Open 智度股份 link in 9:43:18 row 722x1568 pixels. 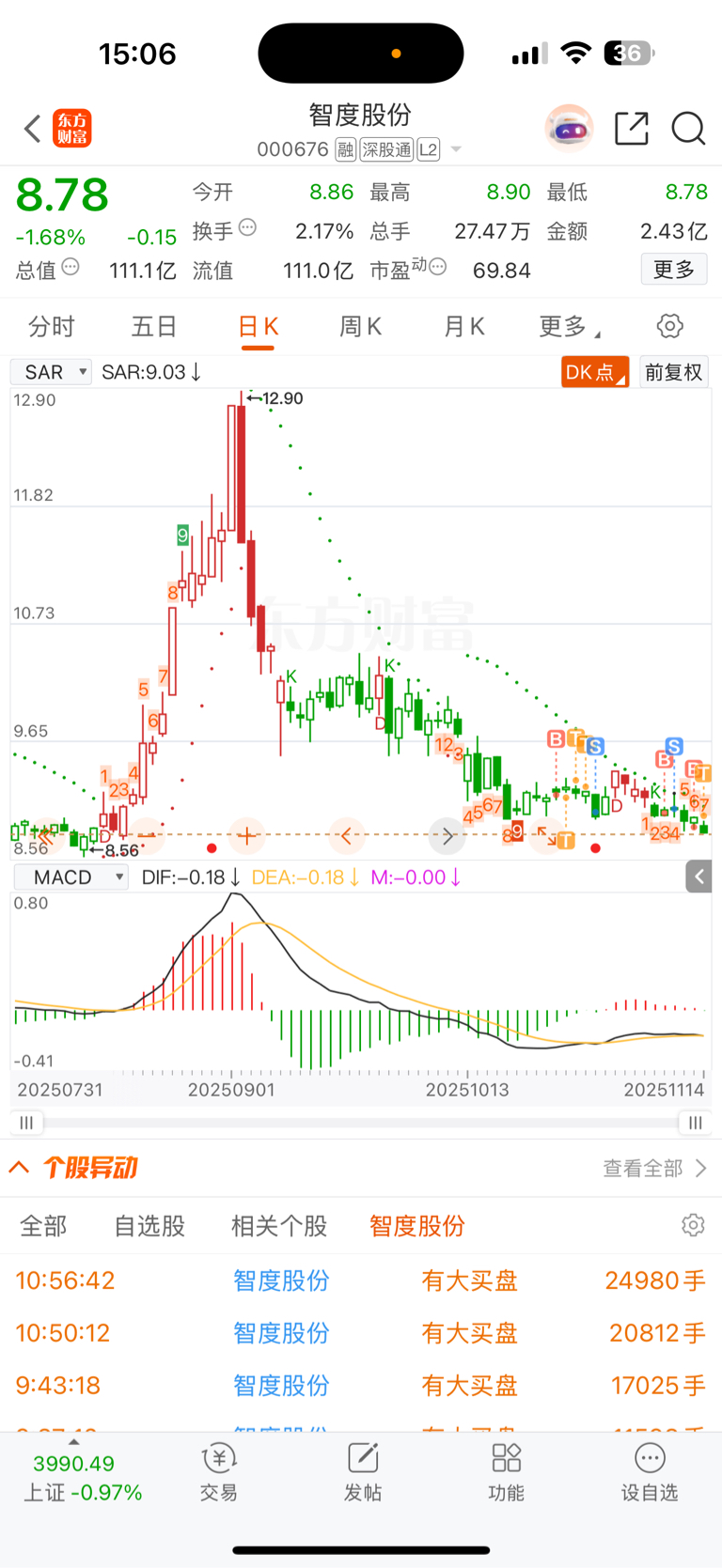(x=281, y=1386)
